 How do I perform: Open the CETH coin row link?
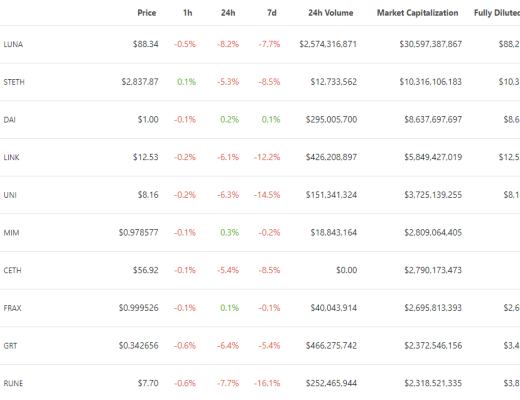[12, 270]
